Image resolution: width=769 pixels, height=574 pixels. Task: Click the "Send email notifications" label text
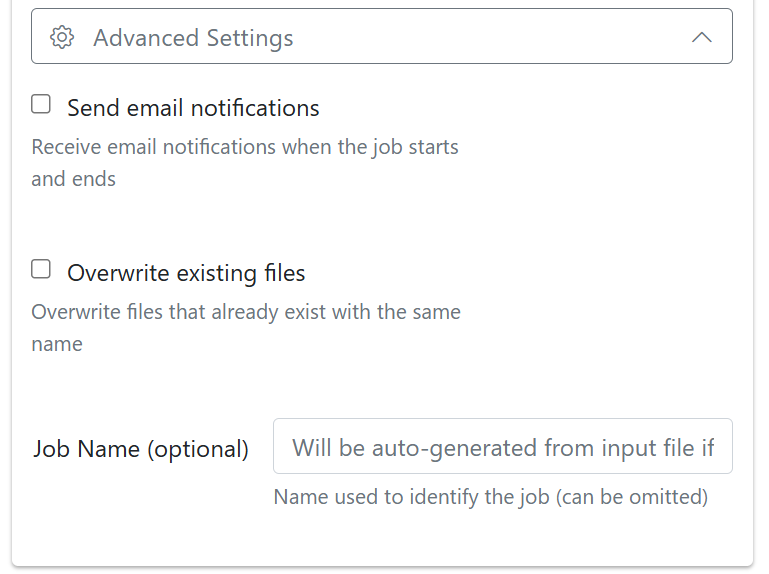click(193, 108)
